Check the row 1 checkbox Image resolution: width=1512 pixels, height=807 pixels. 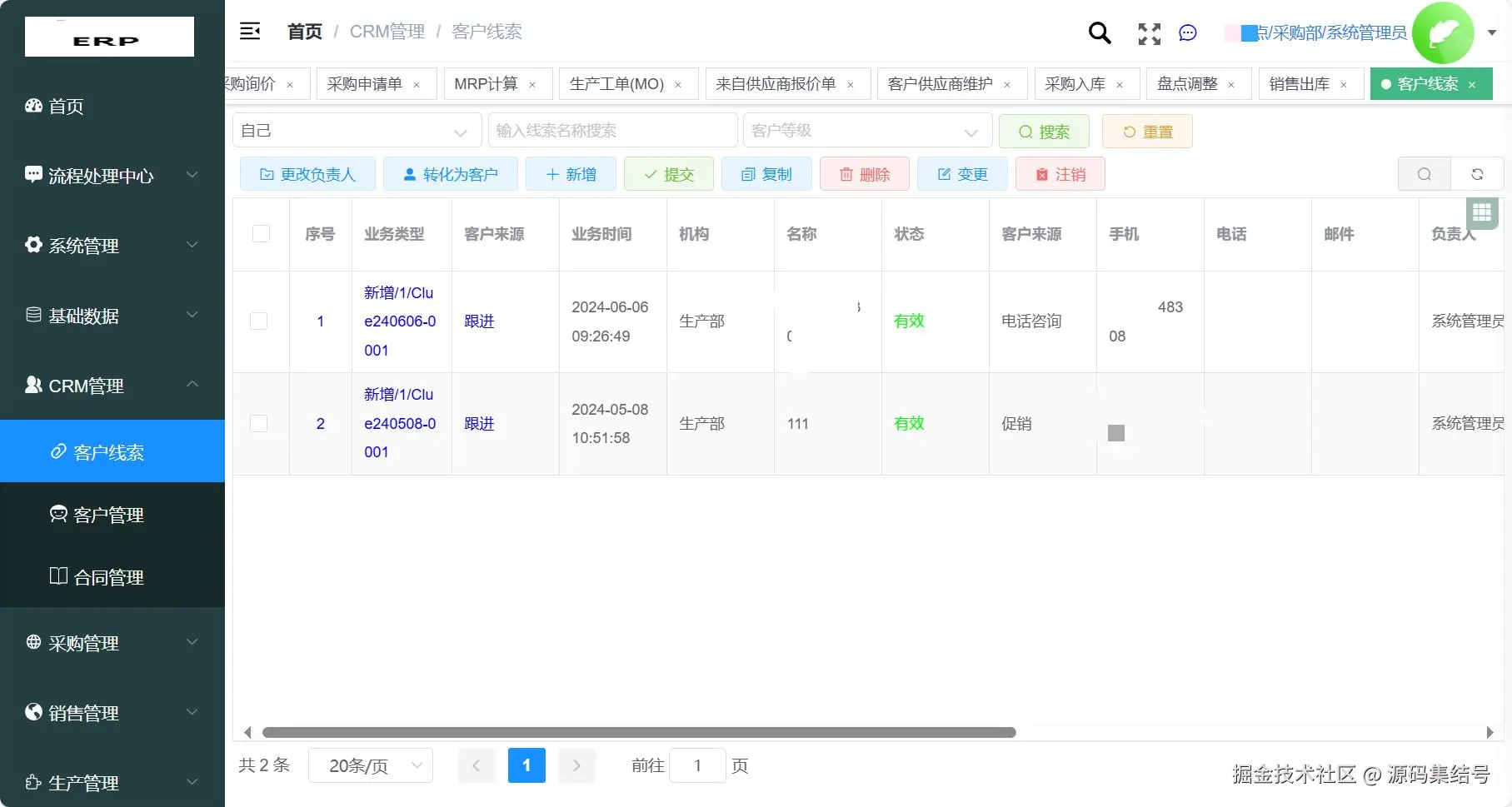click(259, 321)
